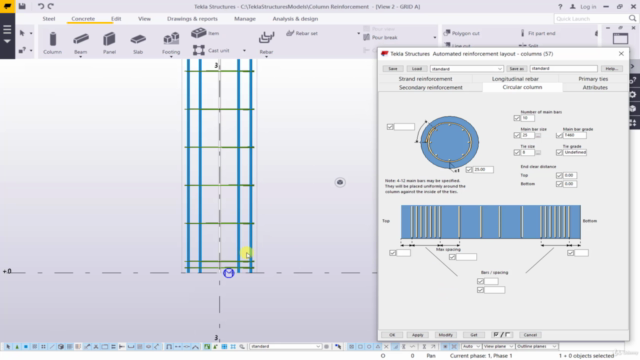
Task: Toggle the Tie size checkbox
Action: [517, 152]
